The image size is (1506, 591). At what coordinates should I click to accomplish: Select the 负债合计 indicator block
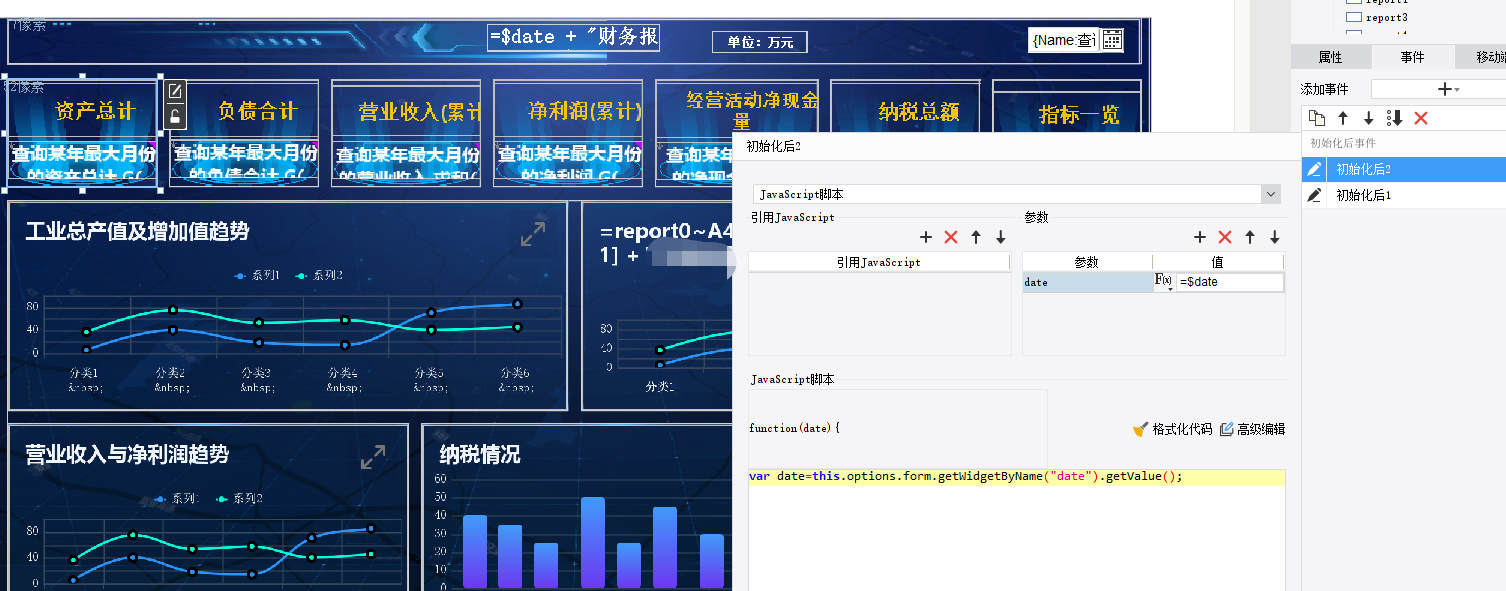[245, 133]
